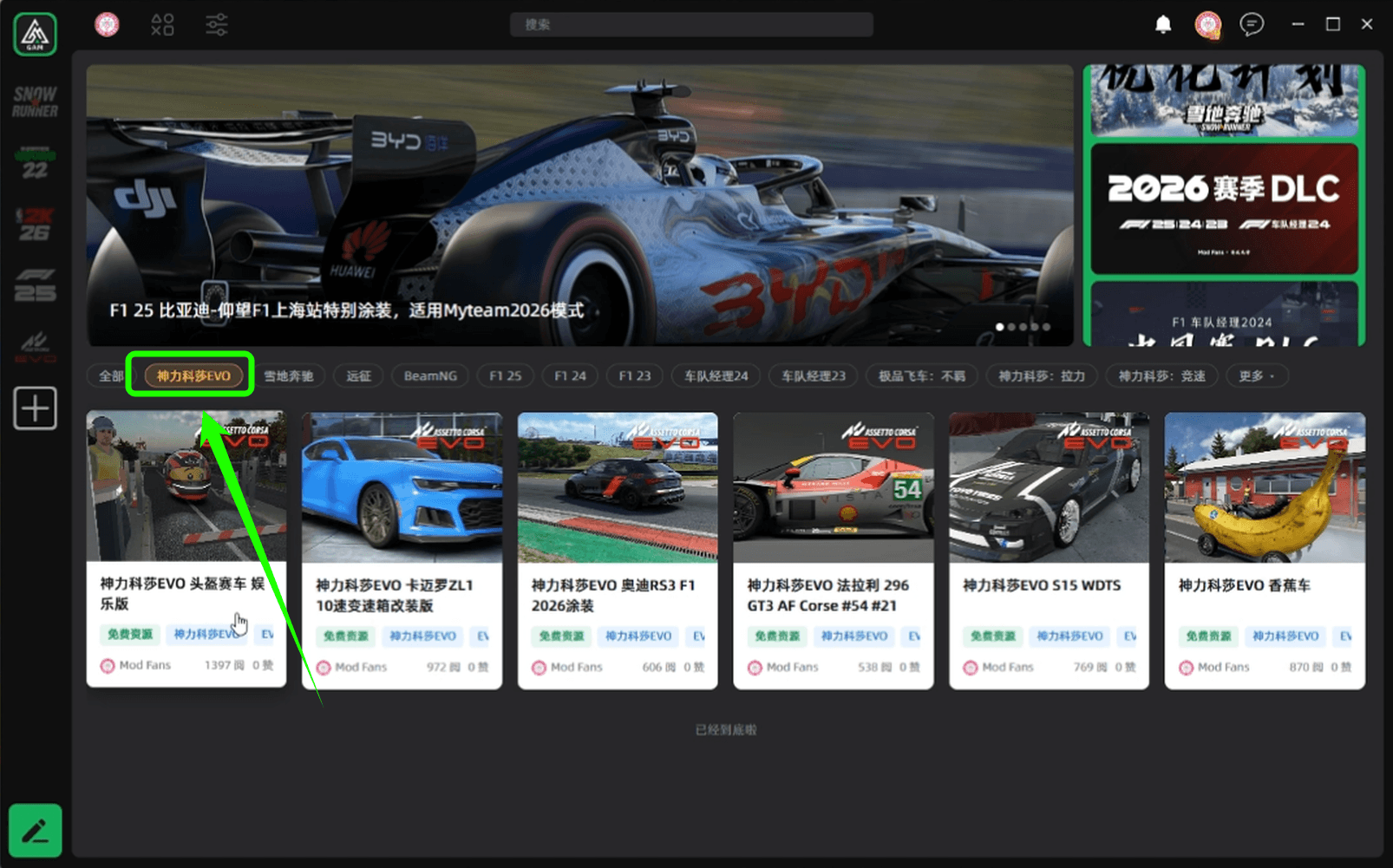Open the blue 卡迈罗ZL1 mod thumbnail
This screenshot has height=868, width=1393.
(402, 487)
